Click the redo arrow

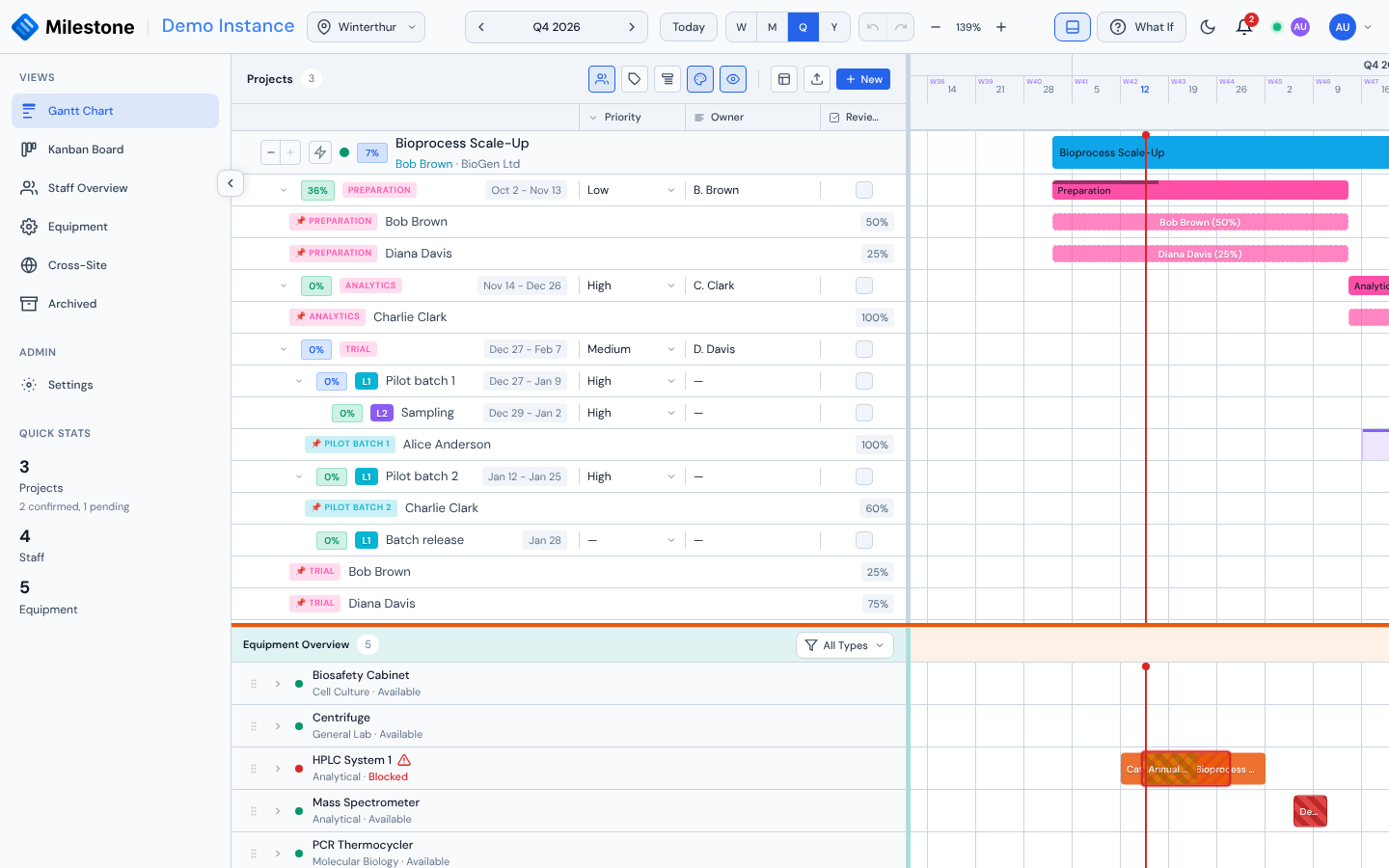[901, 27]
